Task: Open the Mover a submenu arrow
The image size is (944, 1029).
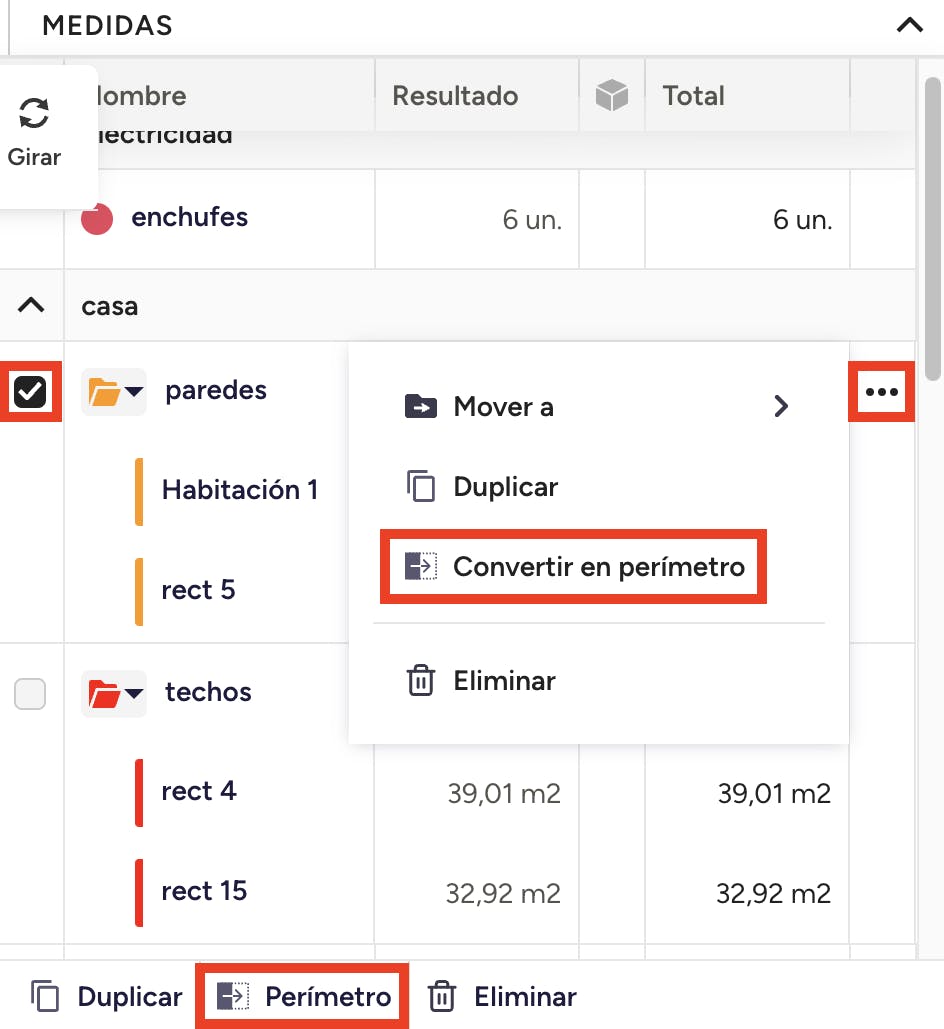Action: click(x=781, y=406)
